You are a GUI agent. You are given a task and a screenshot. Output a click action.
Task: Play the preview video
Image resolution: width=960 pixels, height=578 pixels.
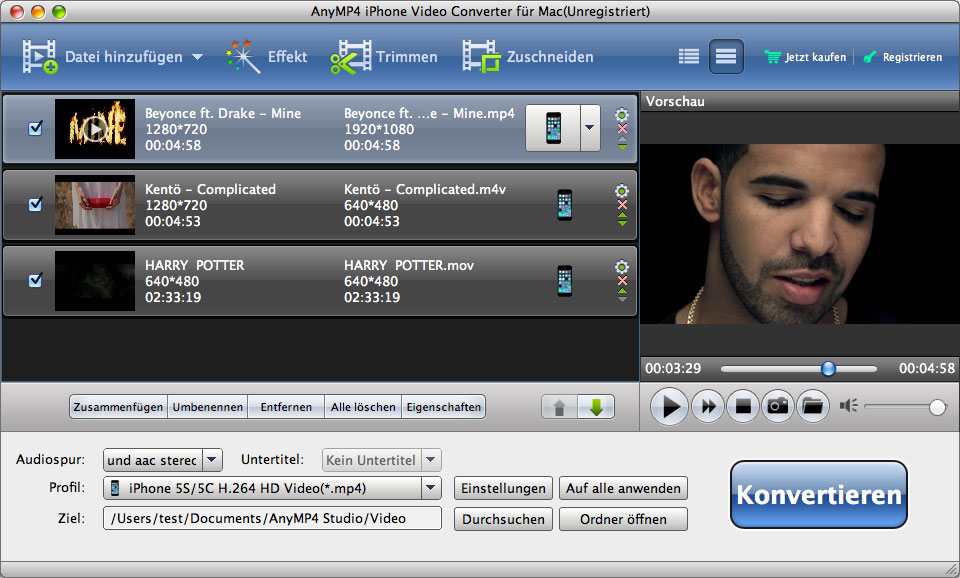(670, 406)
